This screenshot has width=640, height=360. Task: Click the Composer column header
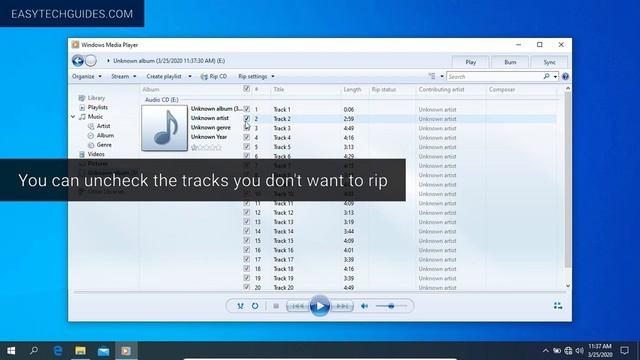coord(502,89)
